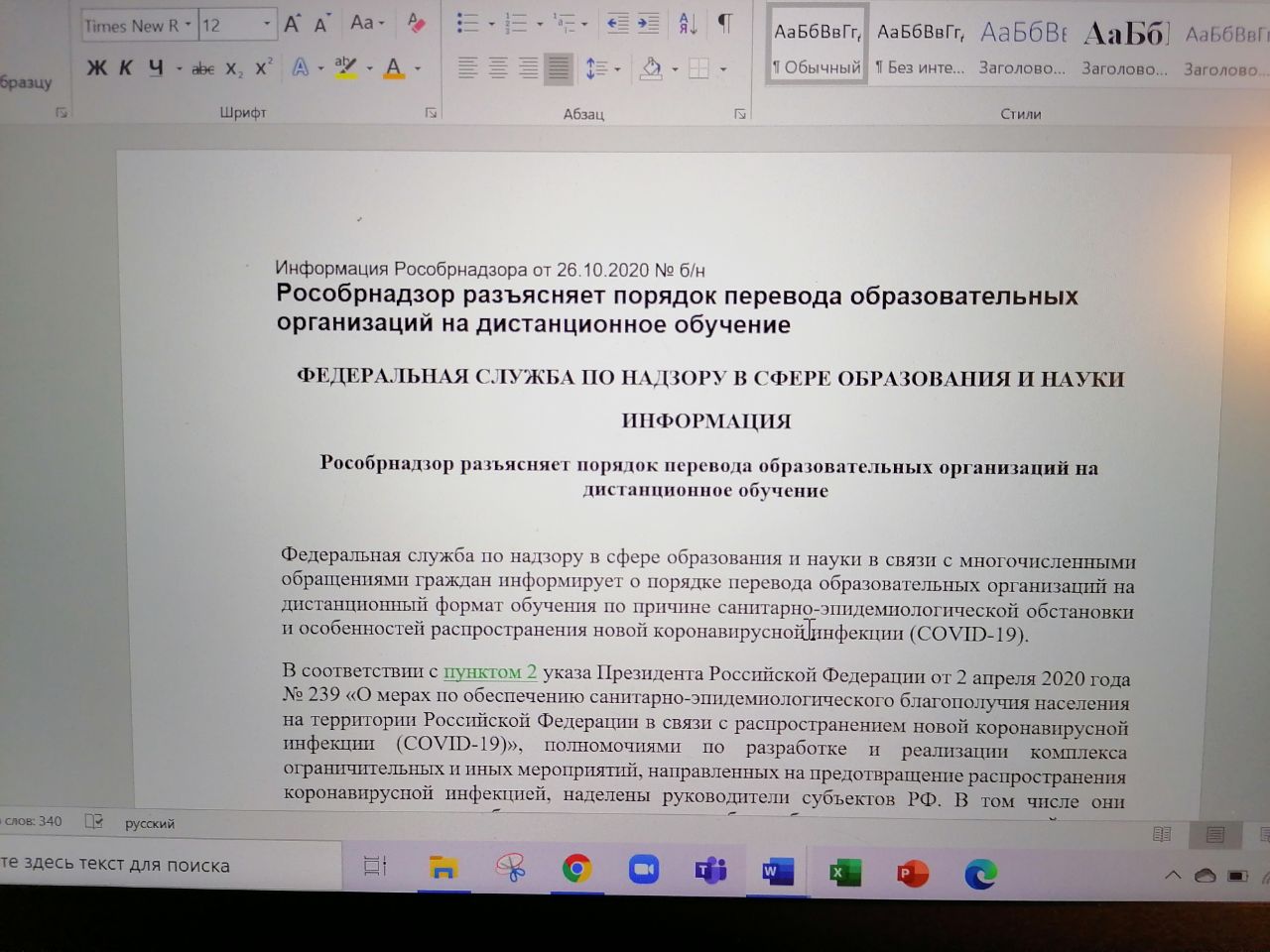
Task: Open line and paragraph spacing options
Action: pos(596,68)
